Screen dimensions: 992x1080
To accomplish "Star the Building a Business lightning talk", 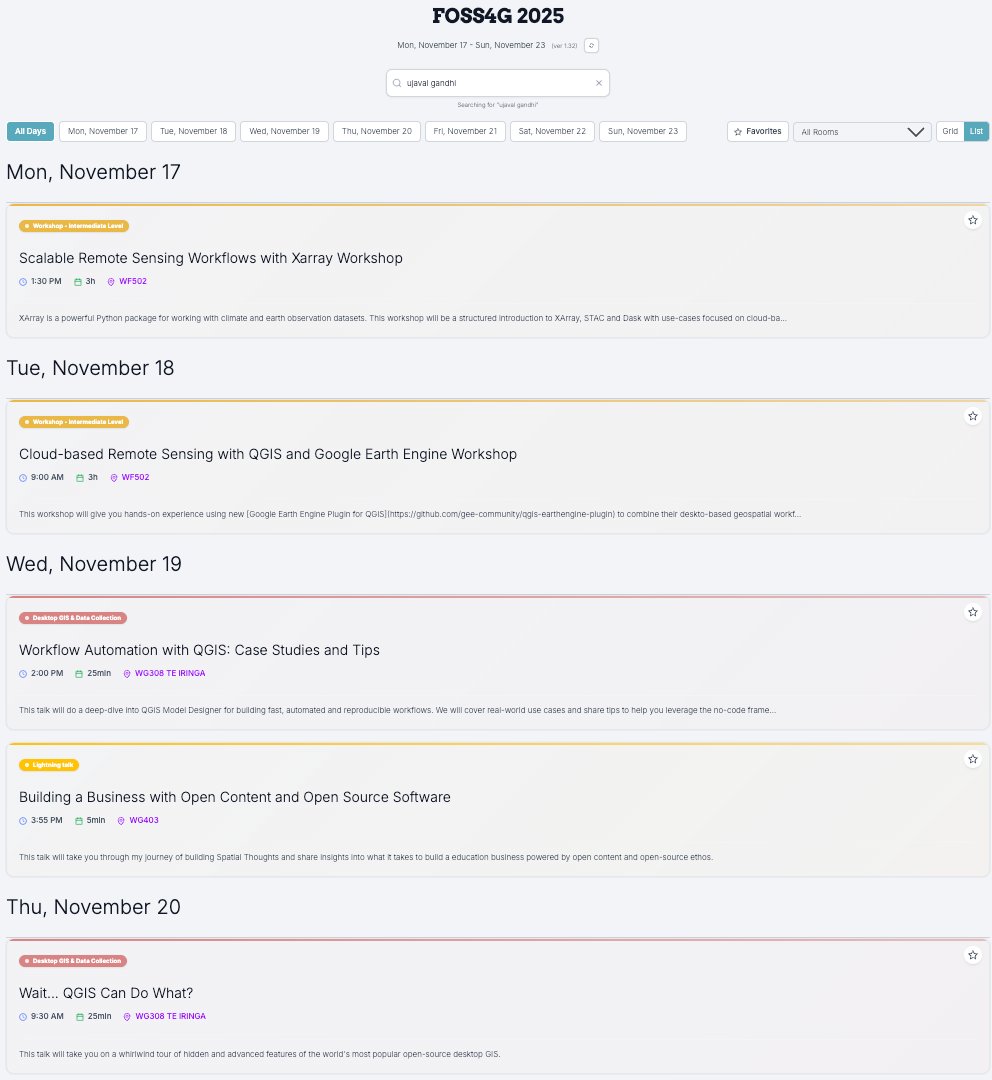I will click(x=973, y=759).
